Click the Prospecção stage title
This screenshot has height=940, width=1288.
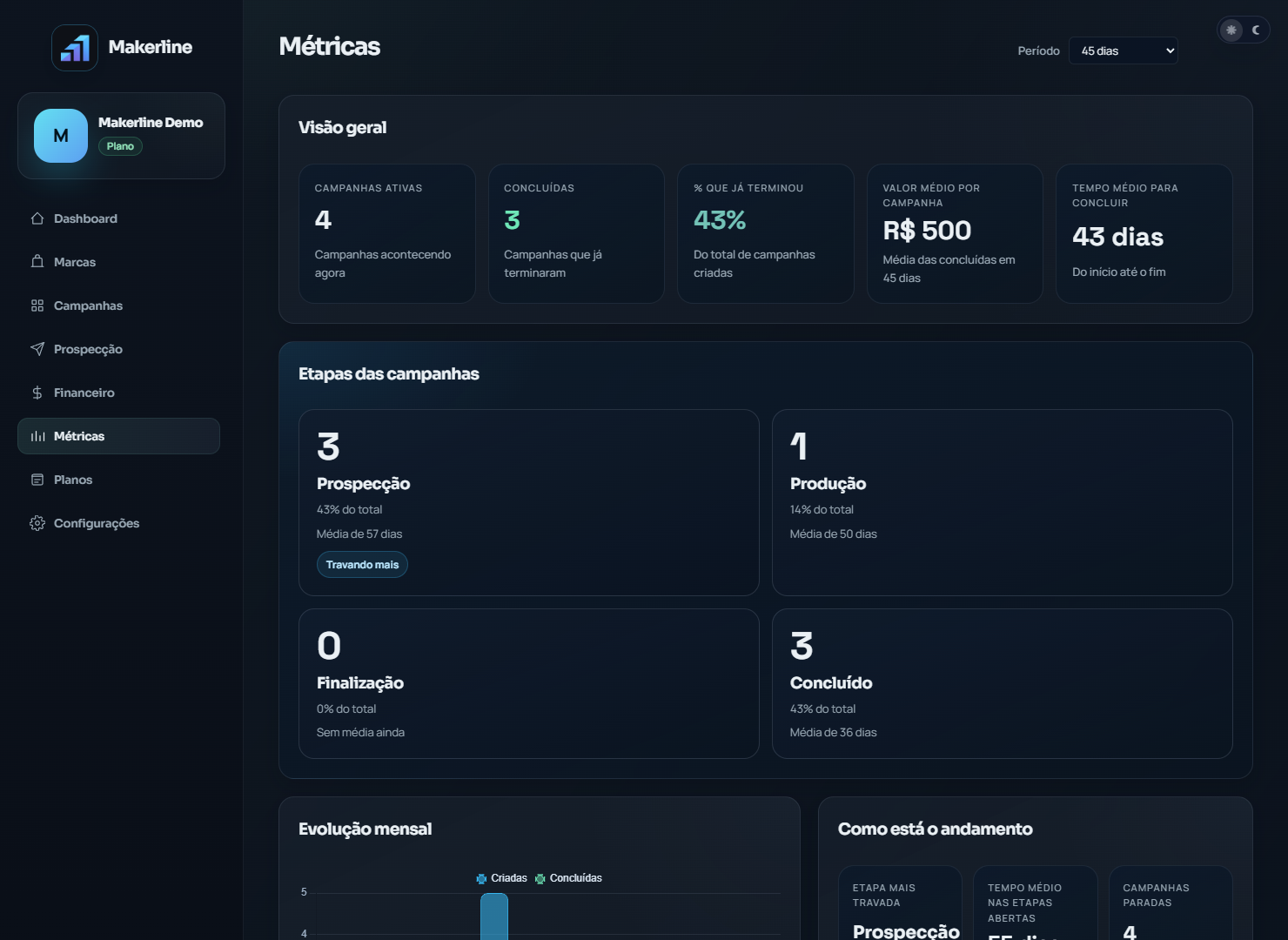tap(363, 484)
